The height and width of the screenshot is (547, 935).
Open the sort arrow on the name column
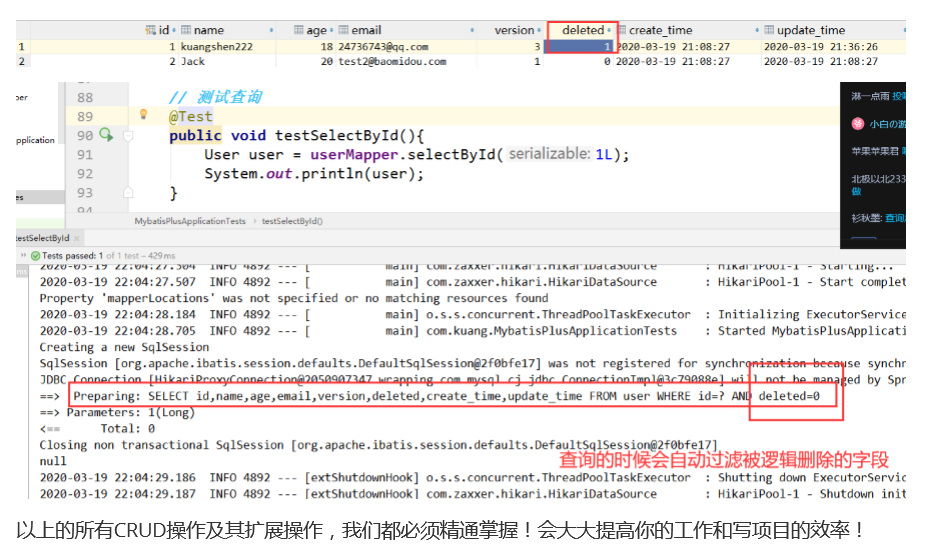pyautogui.click(x=271, y=30)
